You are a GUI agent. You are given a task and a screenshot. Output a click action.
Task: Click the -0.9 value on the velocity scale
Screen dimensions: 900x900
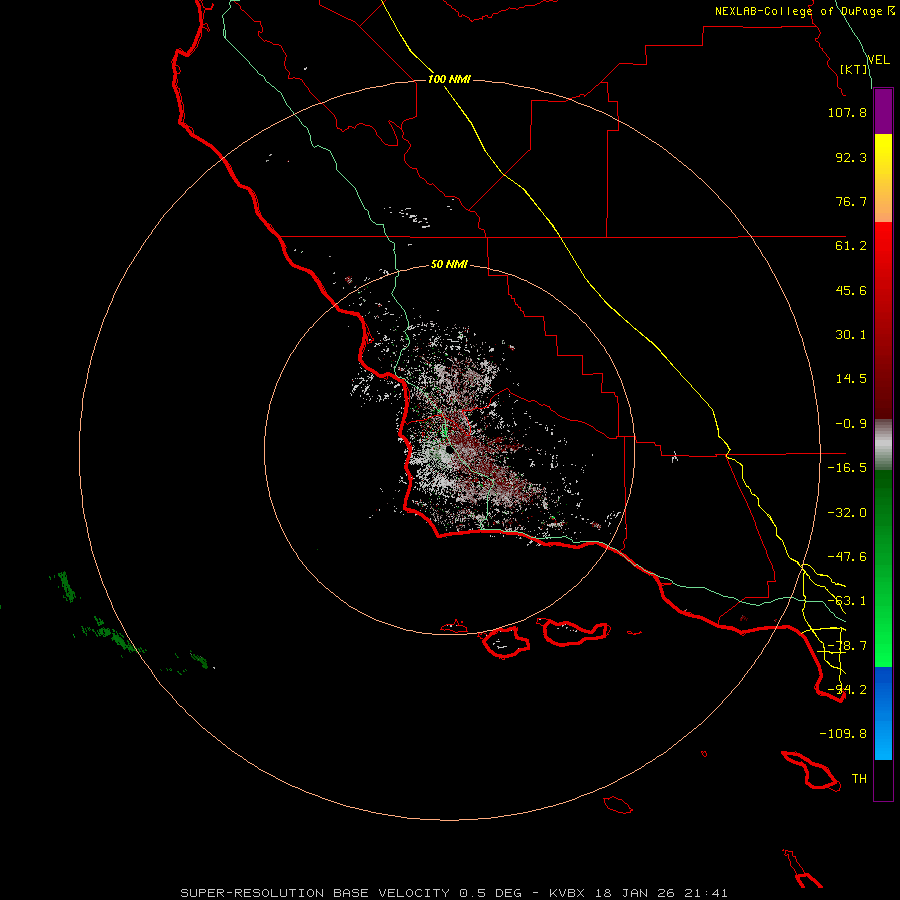point(849,423)
